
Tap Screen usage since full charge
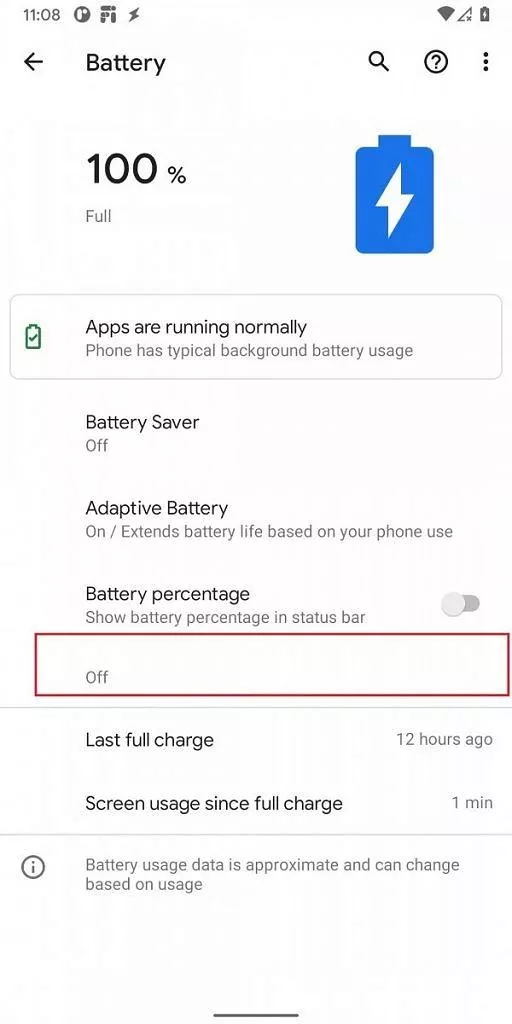(256, 803)
